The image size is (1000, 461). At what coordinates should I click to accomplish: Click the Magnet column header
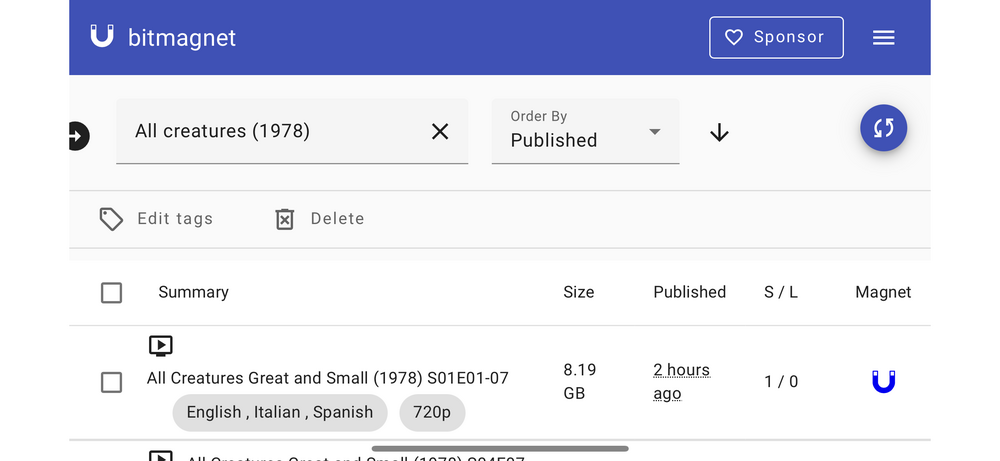(x=883, y=292)
